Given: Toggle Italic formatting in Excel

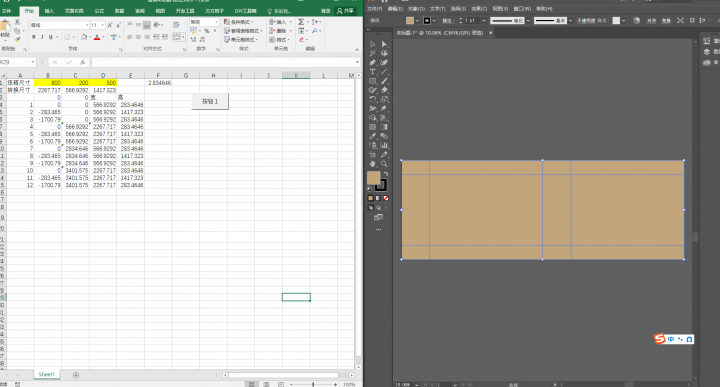Looking at the screenshot, I should pos(42,37).
